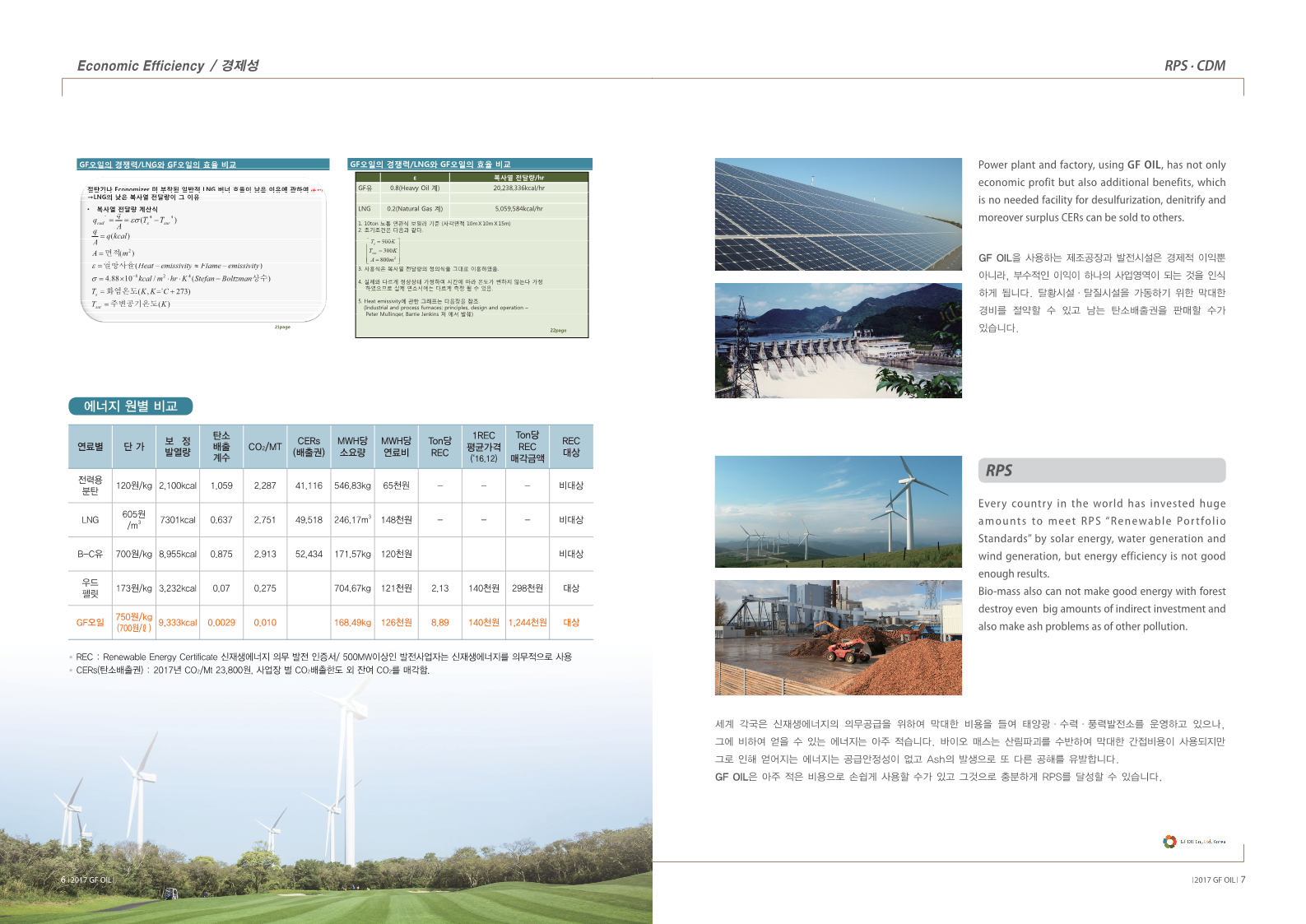
Task: Click the '1,244천원' cell in GF오일 row
Action: [528, 623]
